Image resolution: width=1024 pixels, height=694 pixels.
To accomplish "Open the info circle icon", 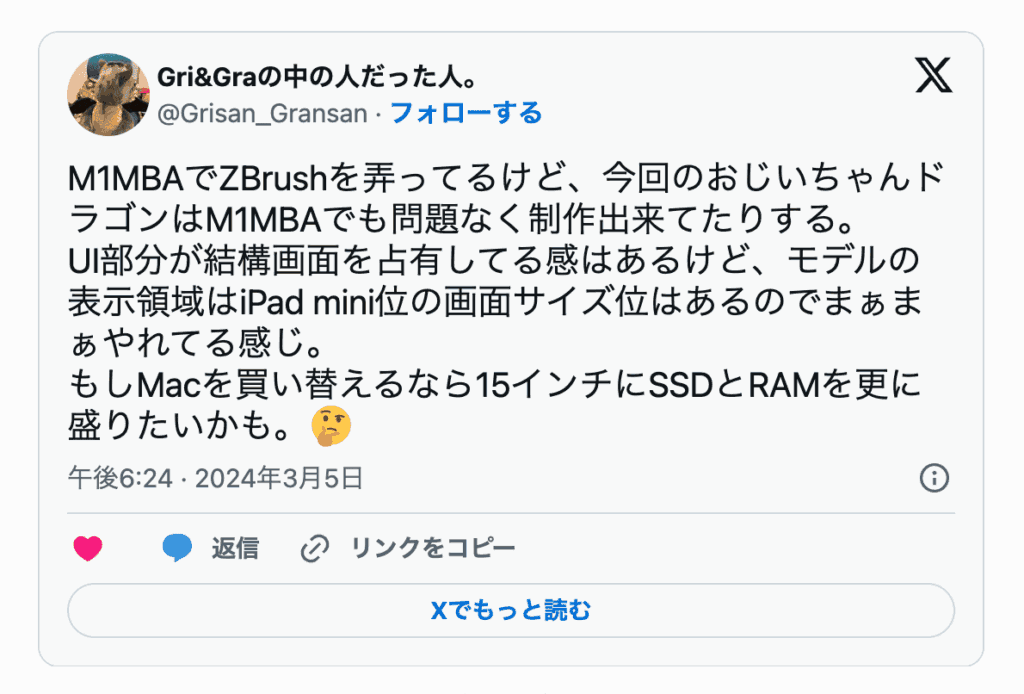I will 934,478.
